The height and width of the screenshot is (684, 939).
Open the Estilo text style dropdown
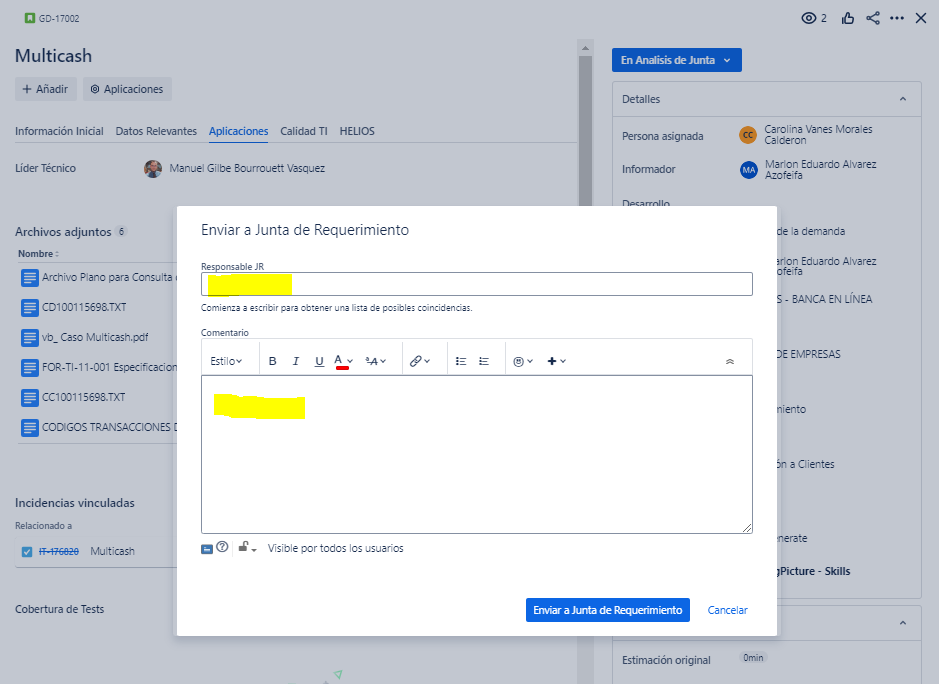point(226,361)
